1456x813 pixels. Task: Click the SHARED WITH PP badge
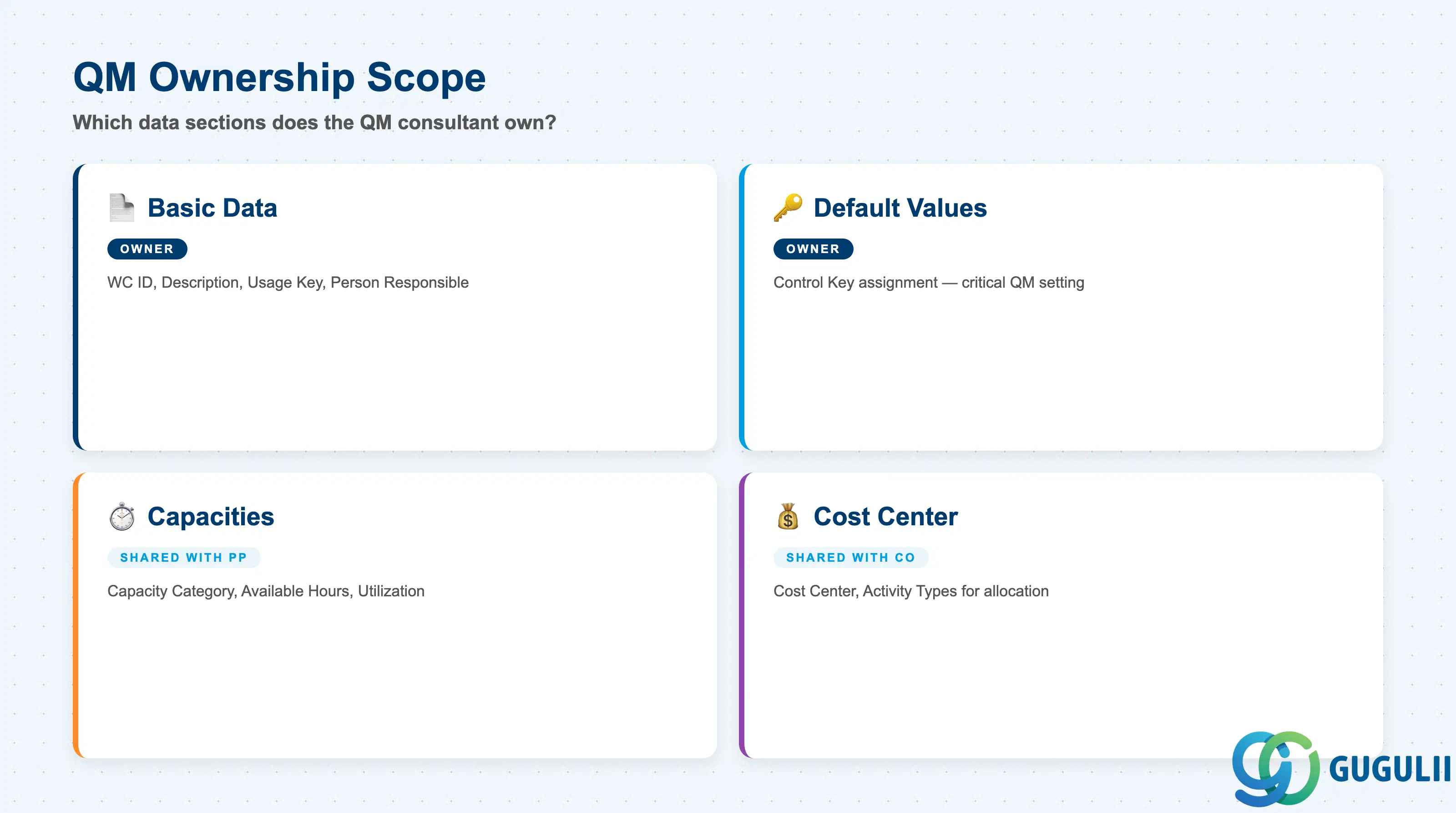(x=184, y=558)
